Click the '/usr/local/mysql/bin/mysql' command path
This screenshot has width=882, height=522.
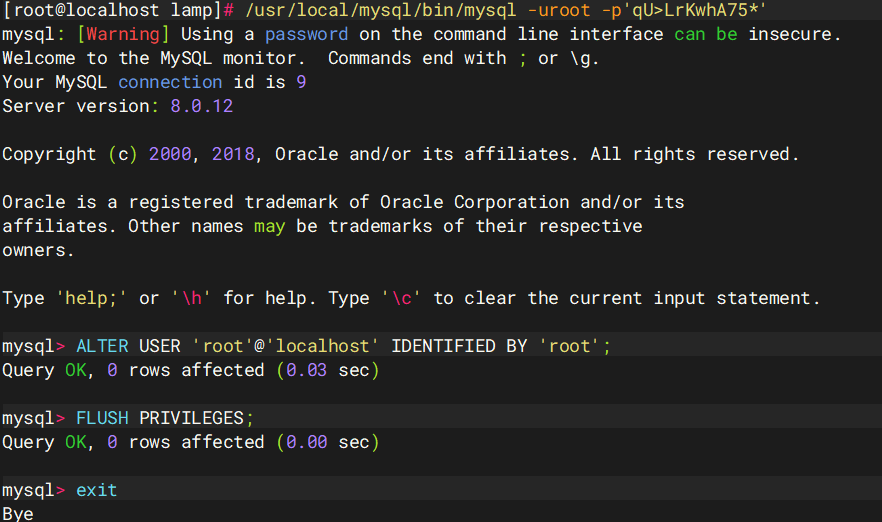click(x=381, y=10)
